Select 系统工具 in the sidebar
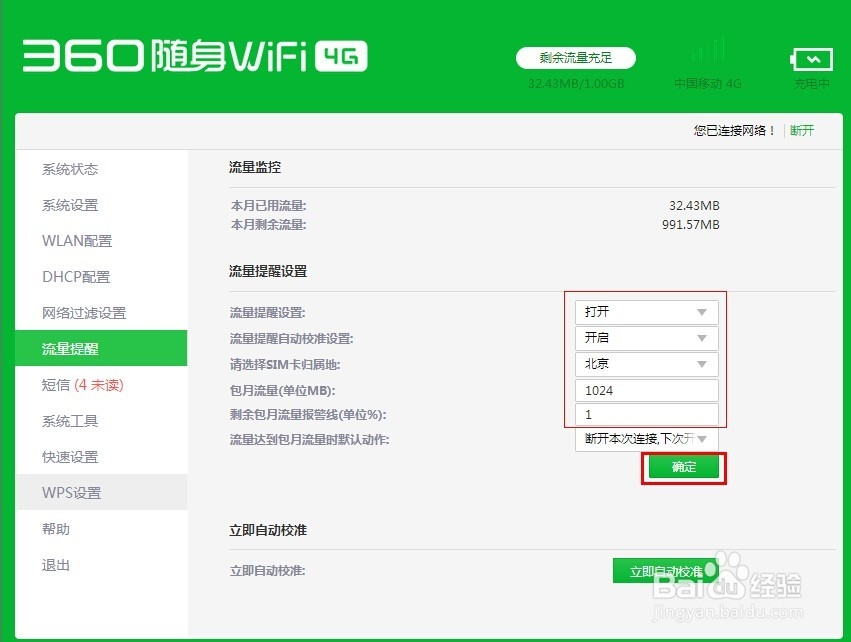Viewport: 851px width, 642px height. (69, 421)
